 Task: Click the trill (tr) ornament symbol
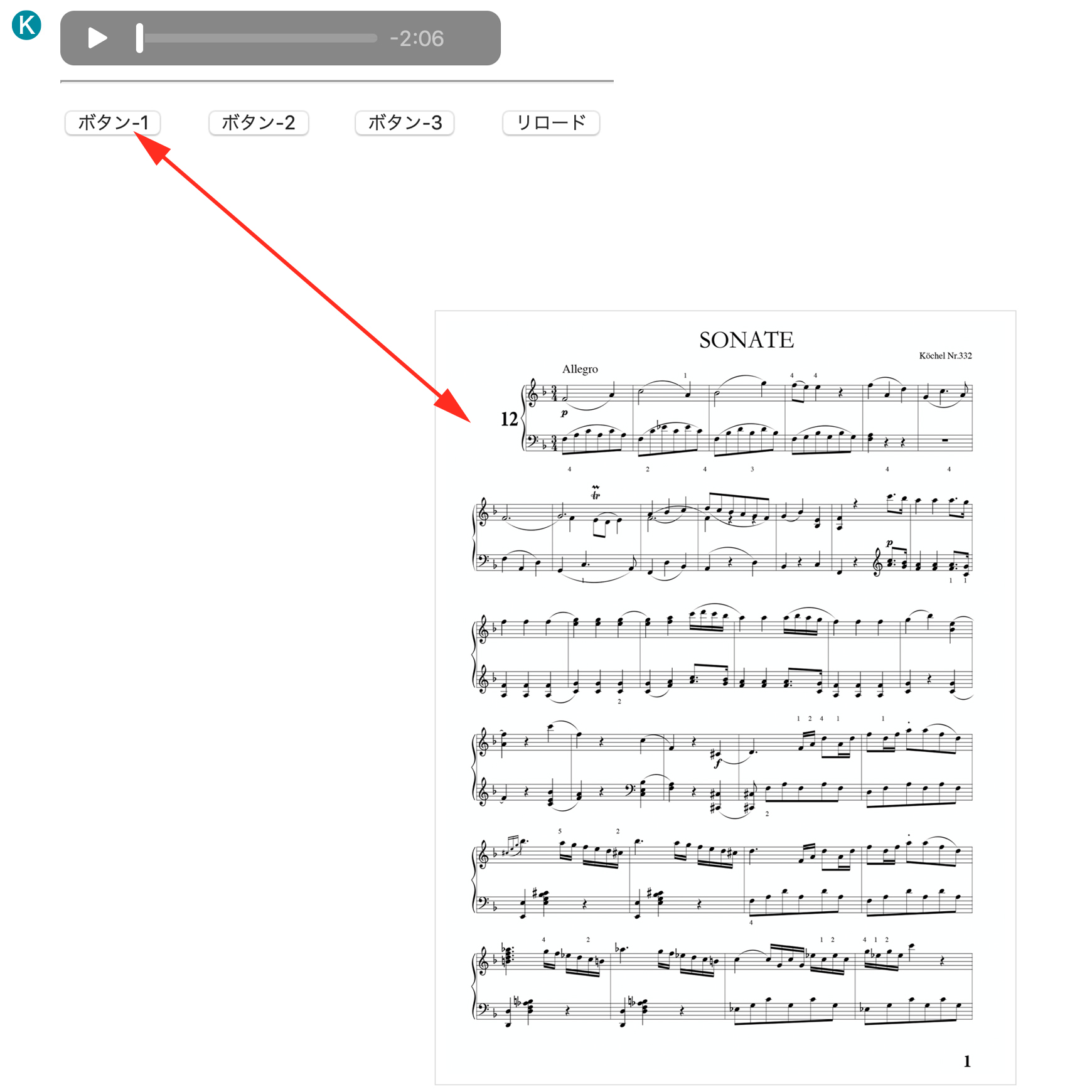pyautogui.click(x=596, y=493)
